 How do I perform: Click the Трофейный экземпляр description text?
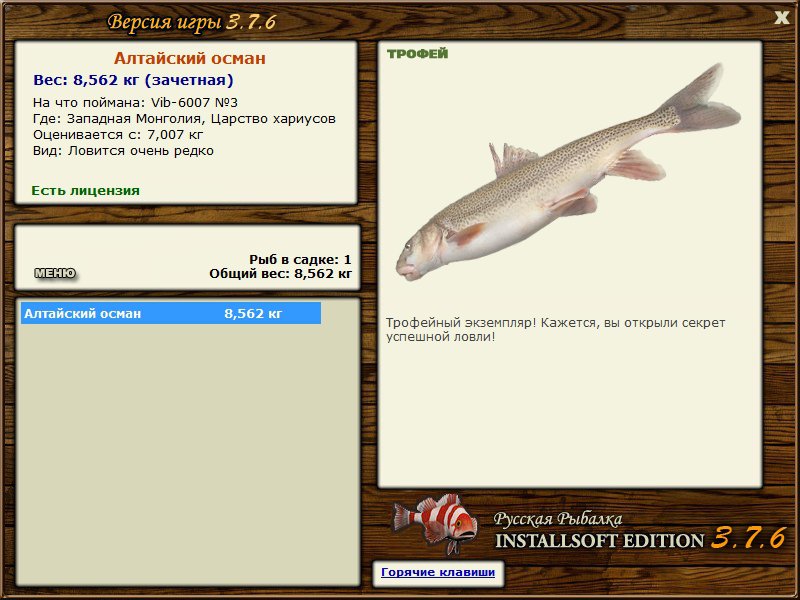(555, 330)
